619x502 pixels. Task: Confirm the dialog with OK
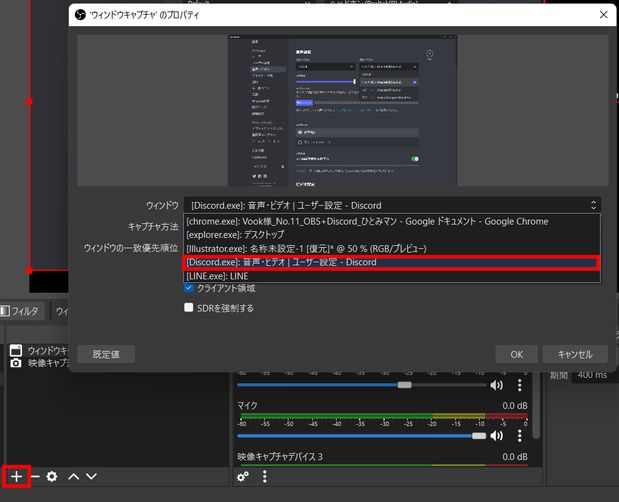pyautogui.click(x=516, y=354)
